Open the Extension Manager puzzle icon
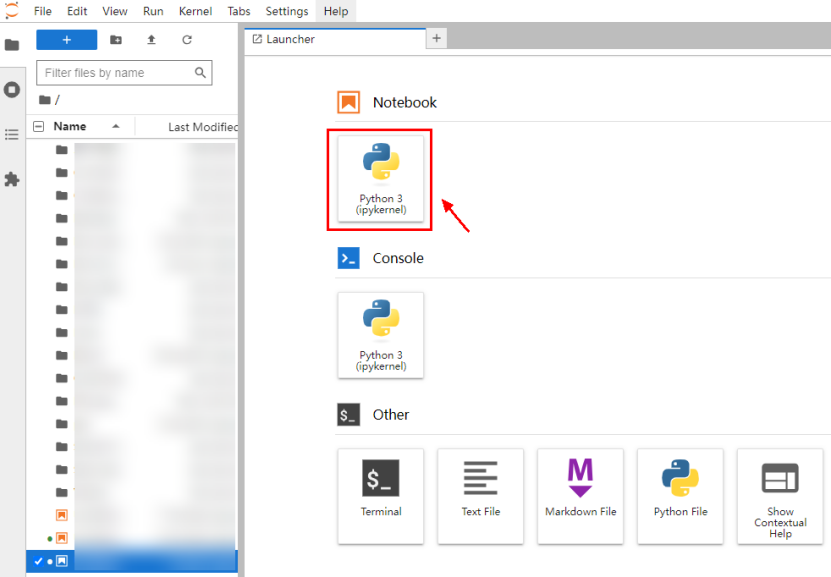This screenshot has width=831, height=577. pyautogui.click(x=12, y=179)
